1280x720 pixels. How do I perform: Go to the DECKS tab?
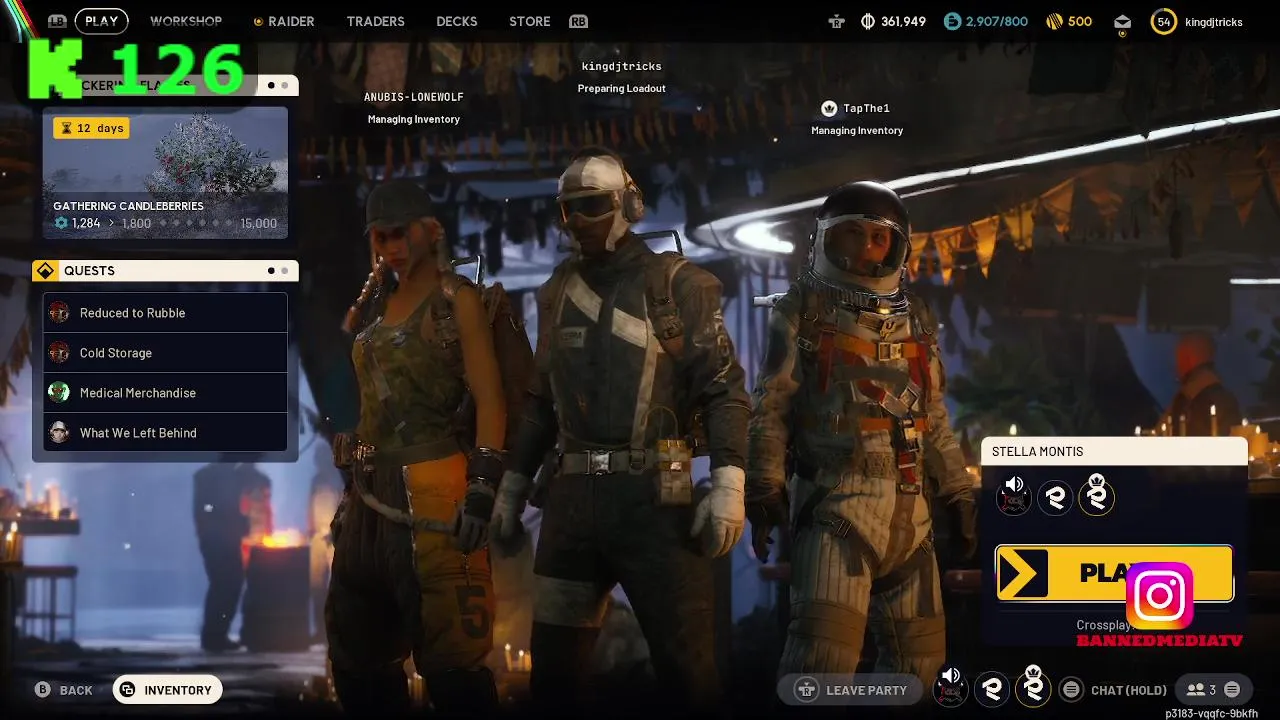pyautogui.click(x=457, y=21)
